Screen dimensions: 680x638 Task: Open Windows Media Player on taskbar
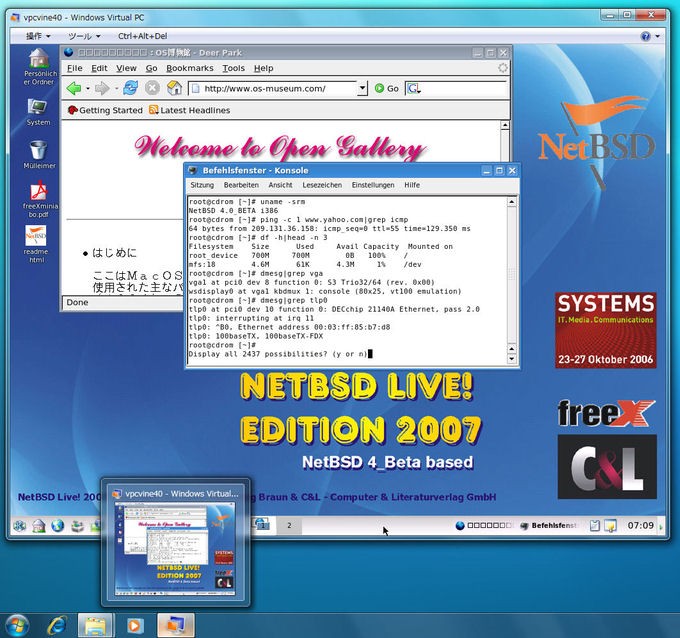click(x=134, y=625)
